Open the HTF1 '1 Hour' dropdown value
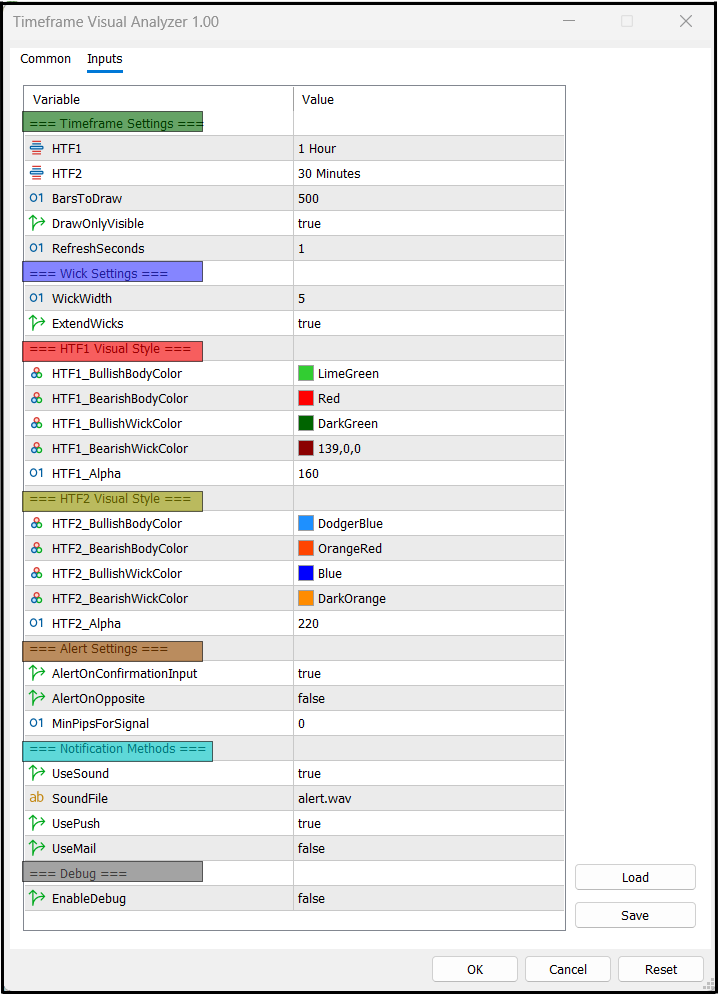 [x=428, y=148]
